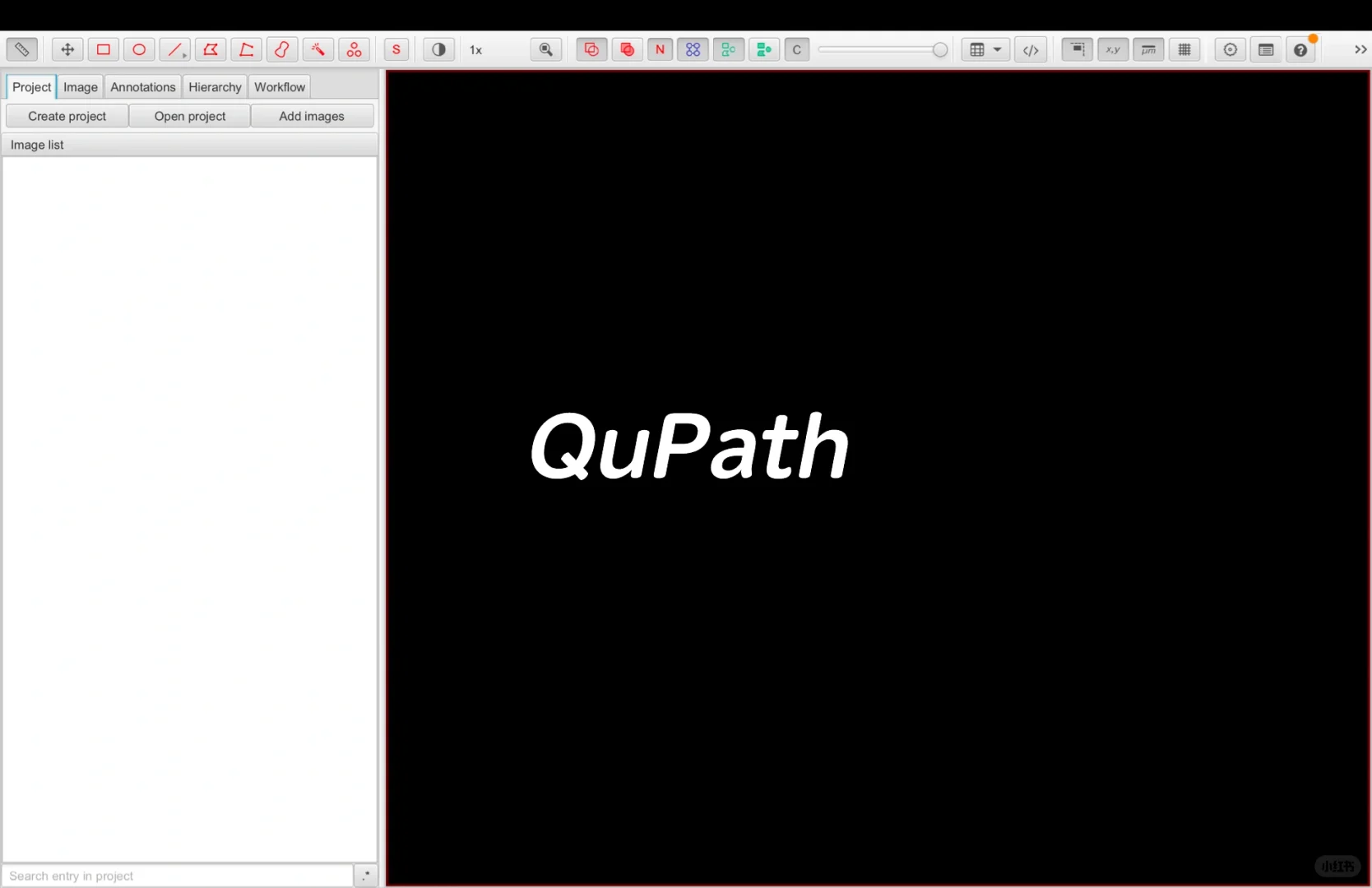1372x888 pixels.
Task: Click the Zoom to fit icon
Action: pyautogui.click(x=546, y=50)
